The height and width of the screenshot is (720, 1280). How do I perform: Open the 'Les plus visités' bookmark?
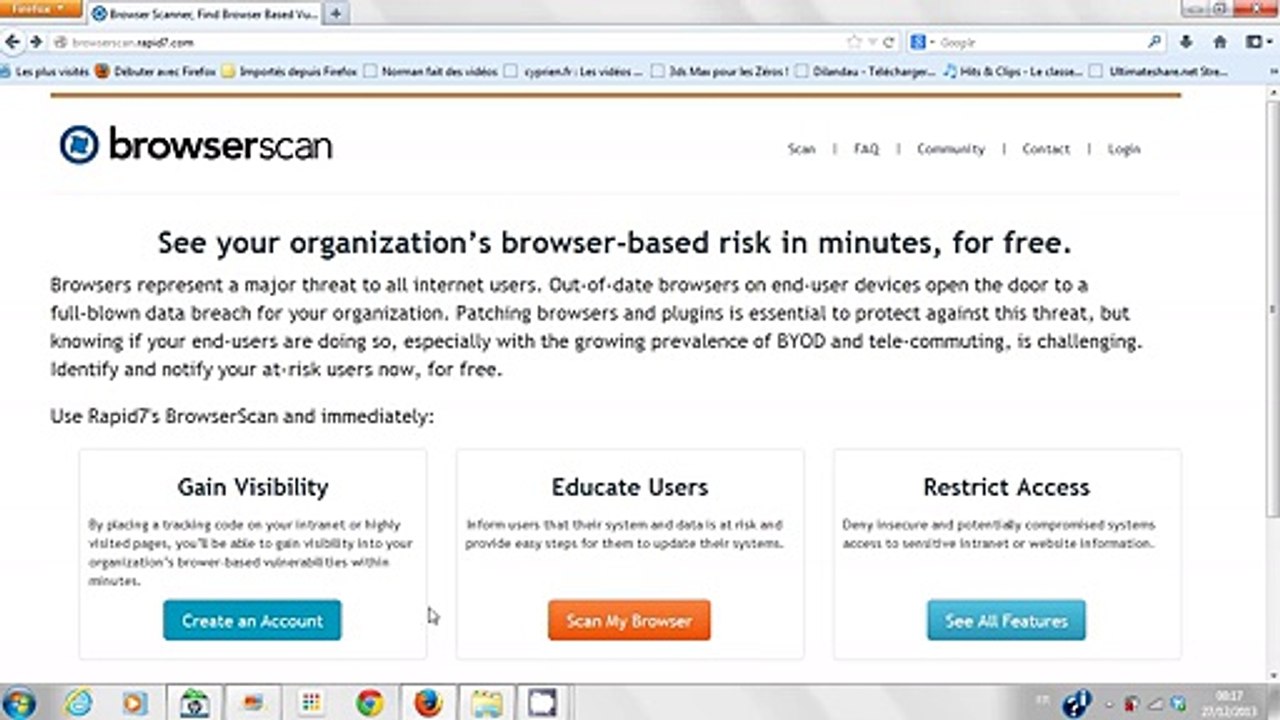(45, 71)
